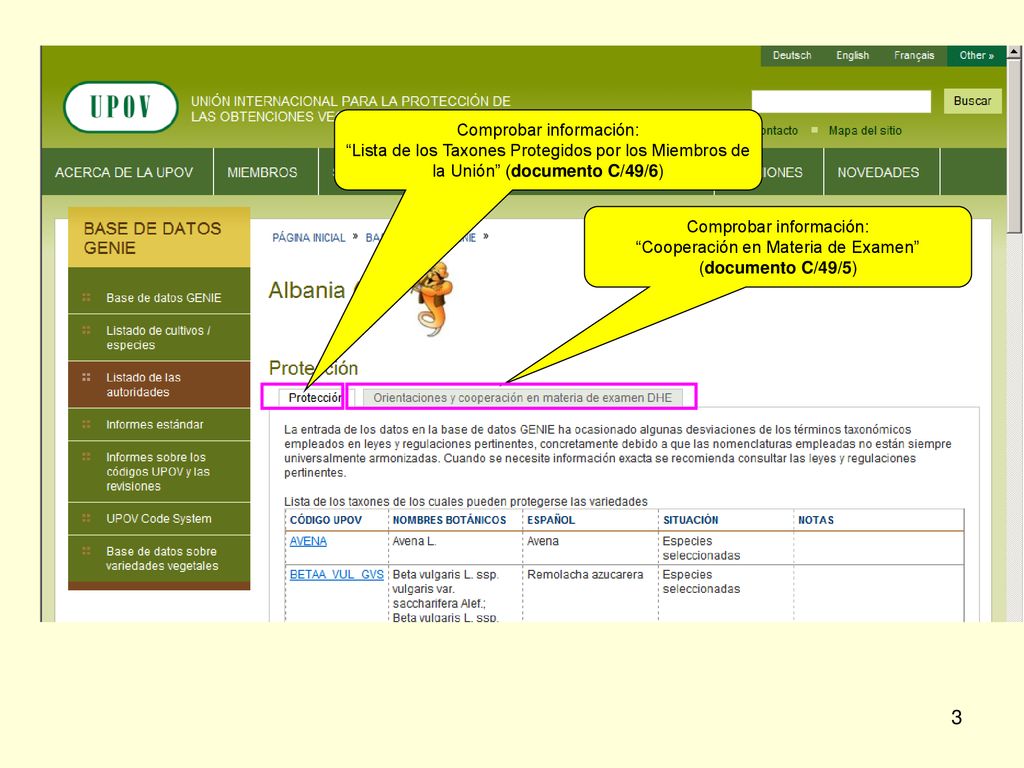1024x768 pixels.
Task: Click bullet icon beside Base de datos GENIE
Action: click(86, 297)
